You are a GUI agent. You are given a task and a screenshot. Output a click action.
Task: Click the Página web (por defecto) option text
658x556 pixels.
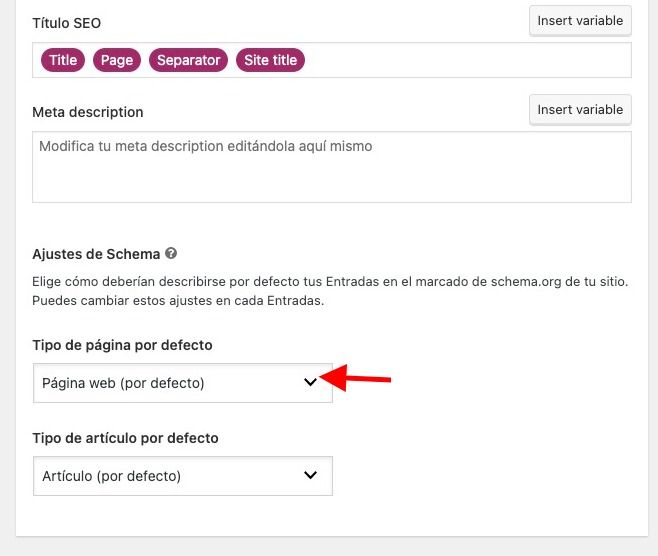[123, 383]
